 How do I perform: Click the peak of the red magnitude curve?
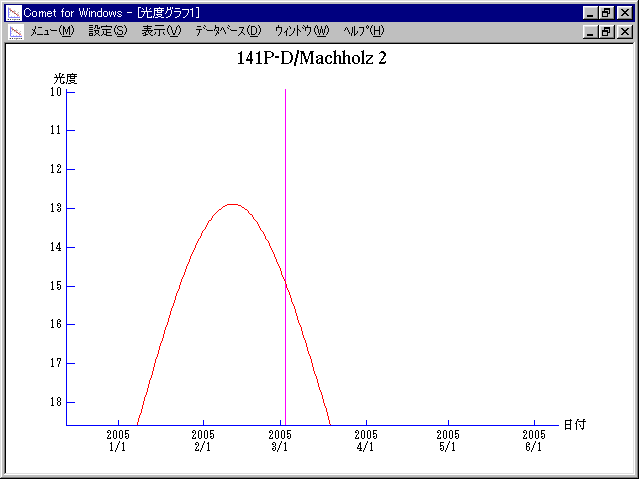(x=232, y=204)
